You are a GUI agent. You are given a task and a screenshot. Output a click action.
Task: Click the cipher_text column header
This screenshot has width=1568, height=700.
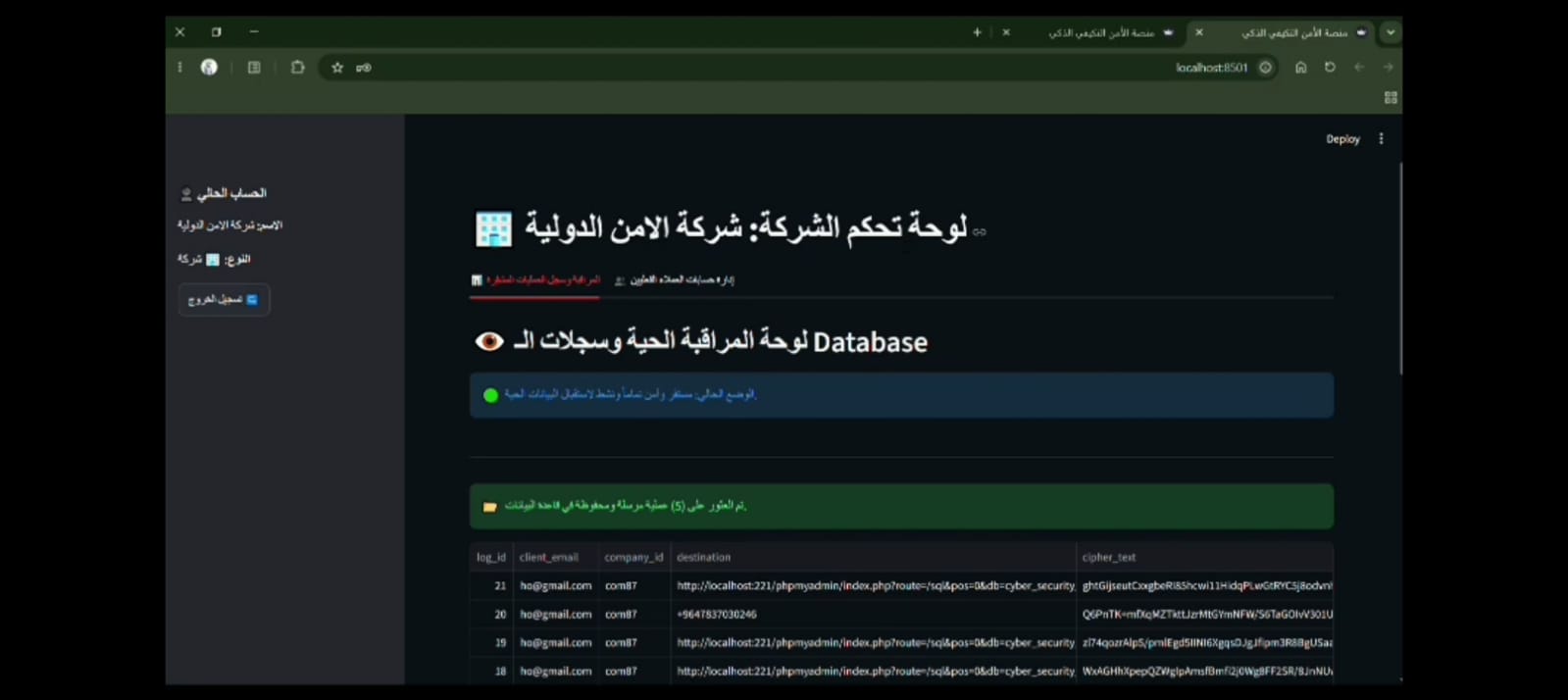[1204, 557]
